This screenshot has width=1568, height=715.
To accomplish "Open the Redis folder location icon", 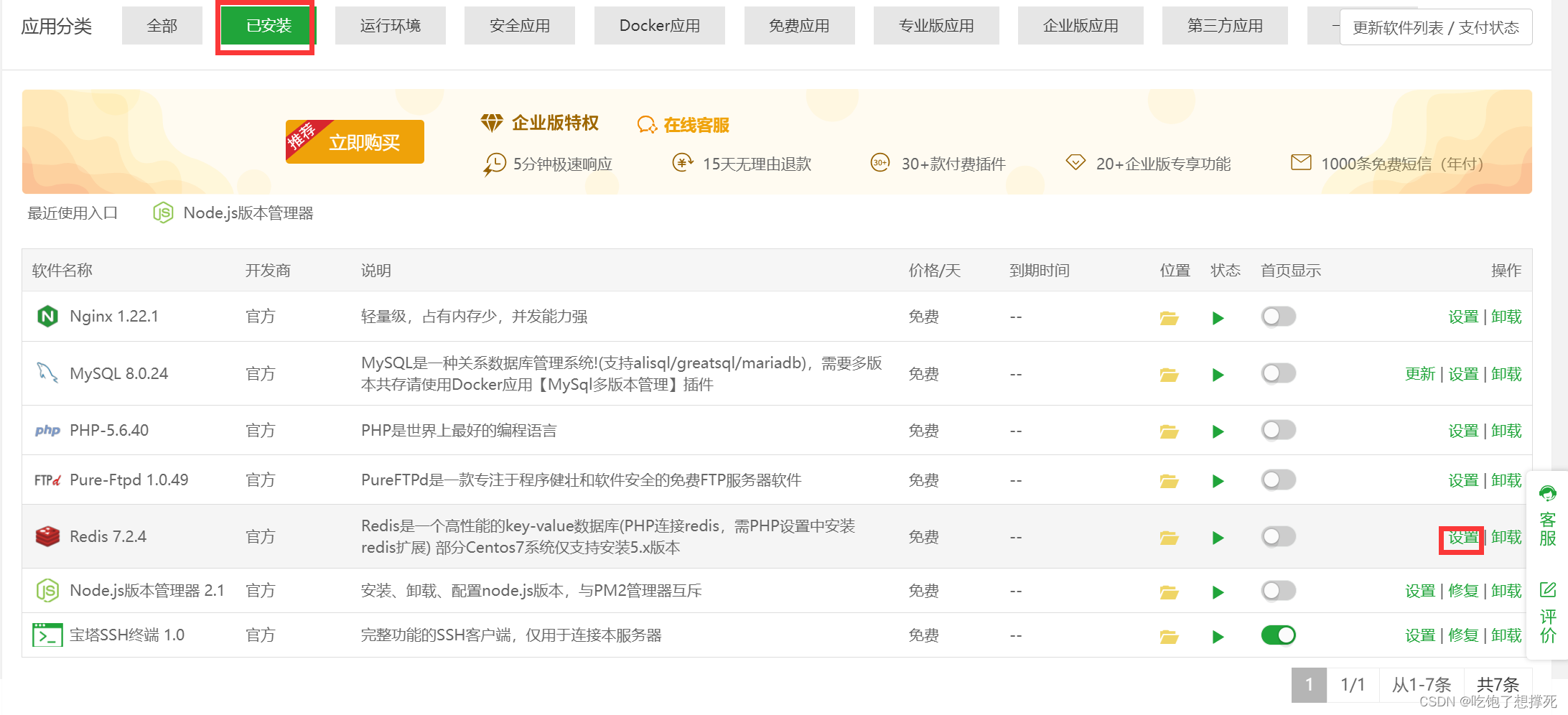I will [x=1169, y=538].
